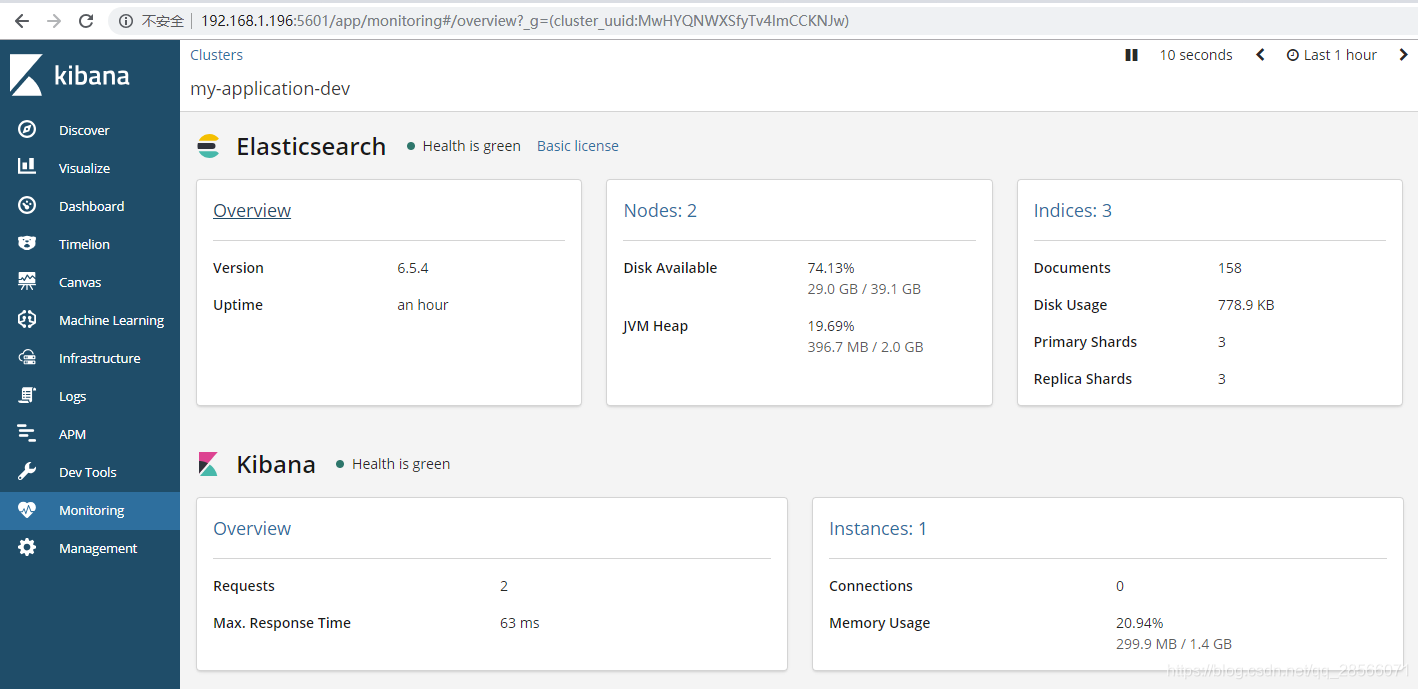This screenshot has height=689, width=1418.
Task: Click the Elasticsearch logo icon
Action: (x=208, y=146)
